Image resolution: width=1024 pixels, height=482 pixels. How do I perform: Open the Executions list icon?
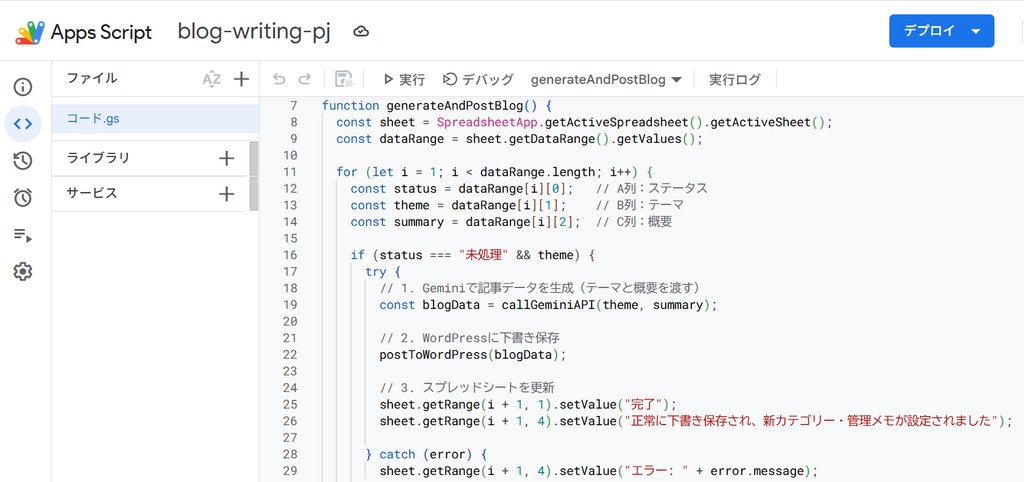(23, 234)
